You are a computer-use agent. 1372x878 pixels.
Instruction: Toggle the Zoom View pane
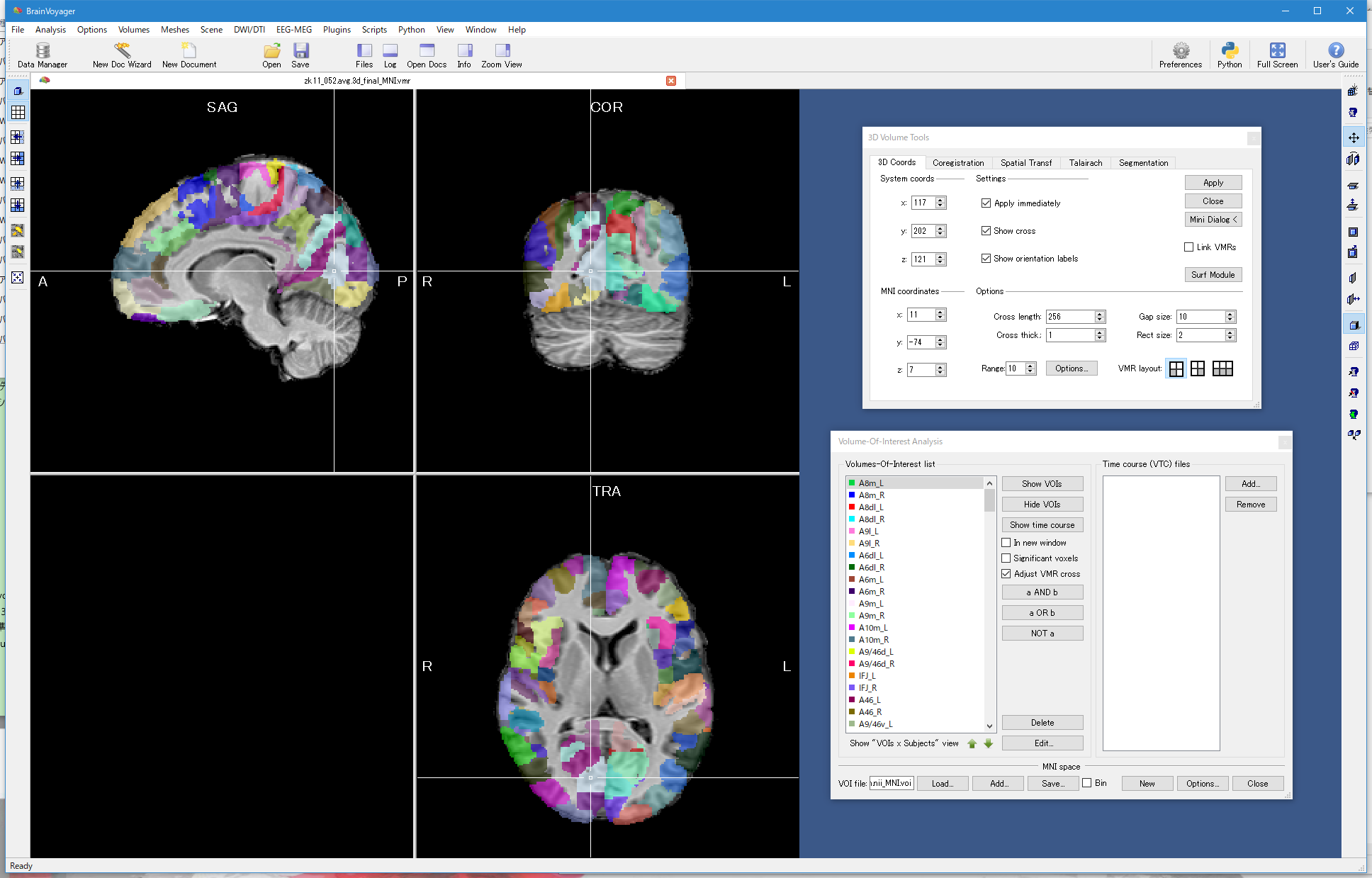coord(502,55)
